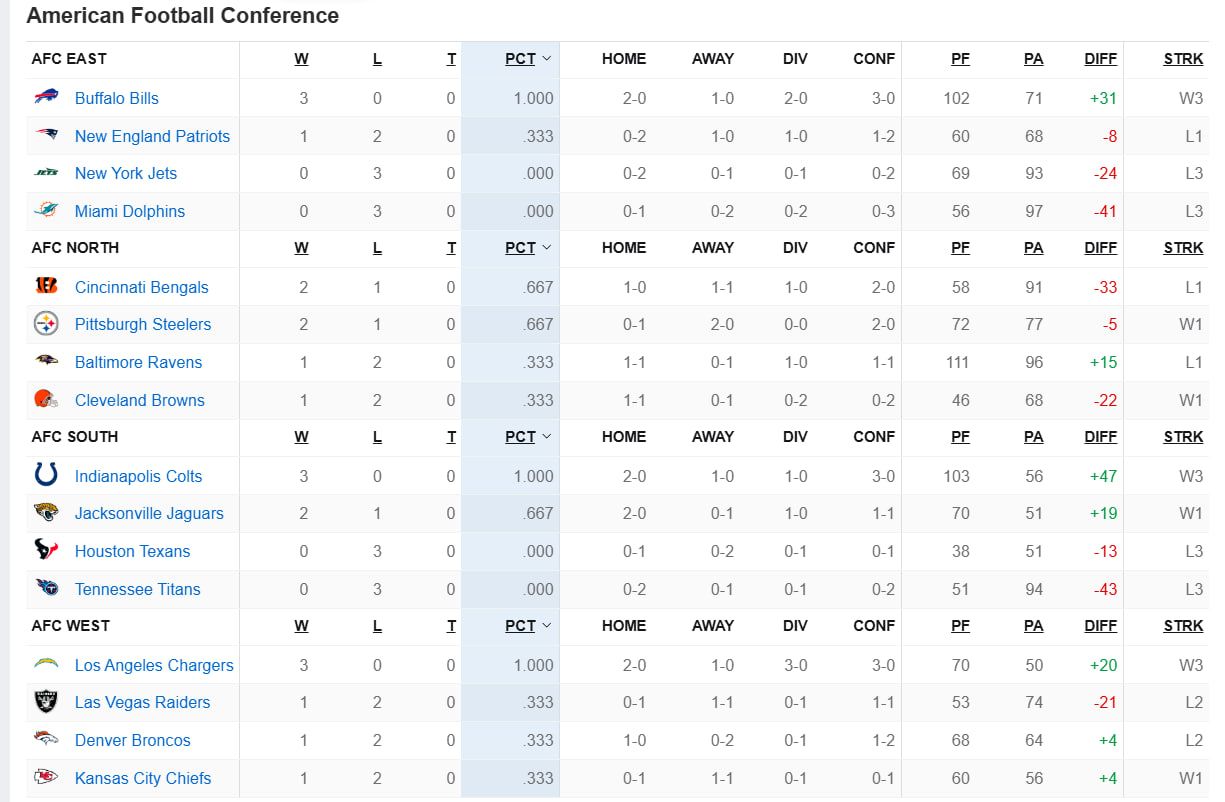Click the Cincinnati Bengals logo icon
The width and height of the screenshot is (1225, 802).
point(46,286)
